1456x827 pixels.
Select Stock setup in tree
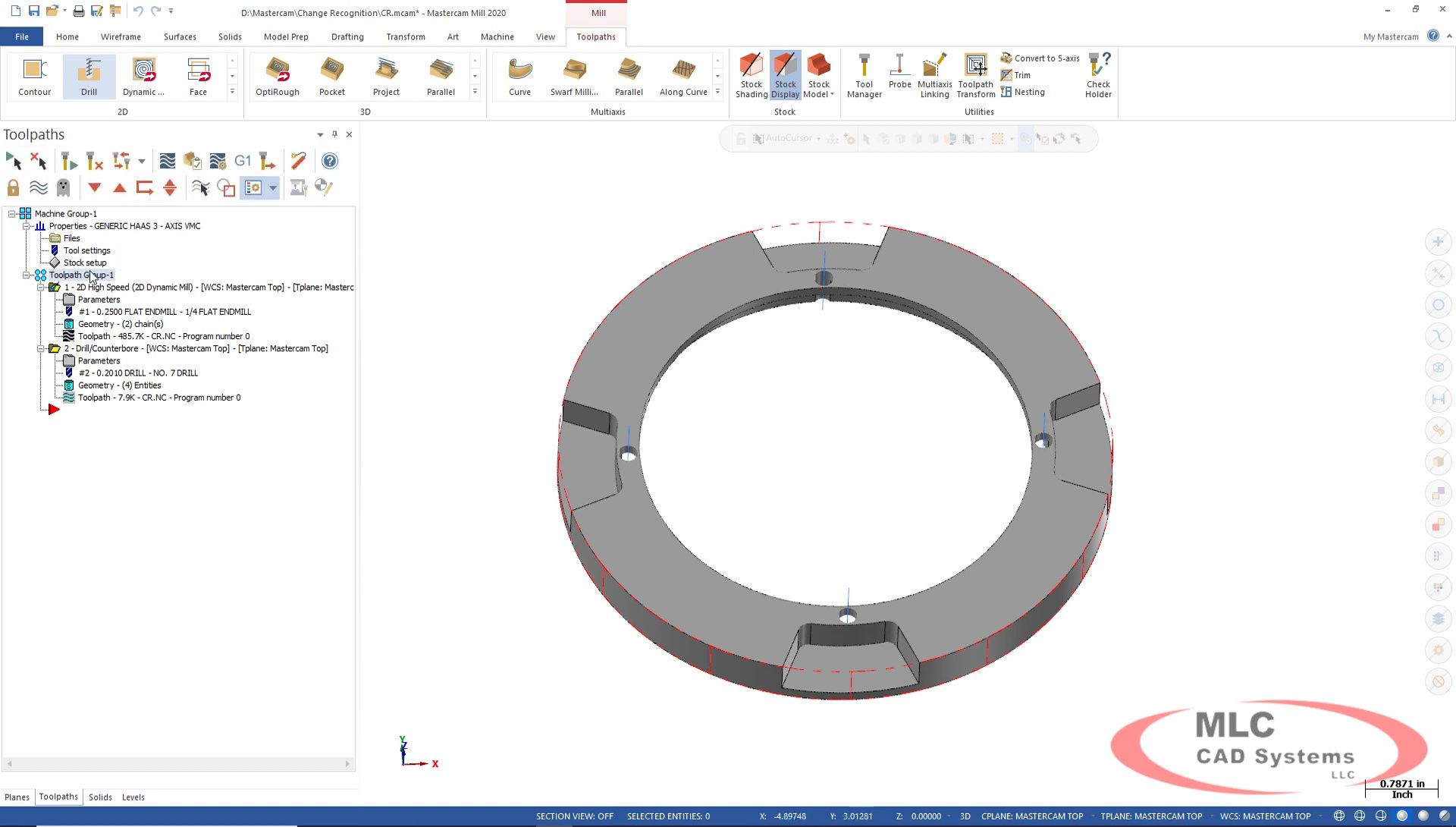point(85,263)
